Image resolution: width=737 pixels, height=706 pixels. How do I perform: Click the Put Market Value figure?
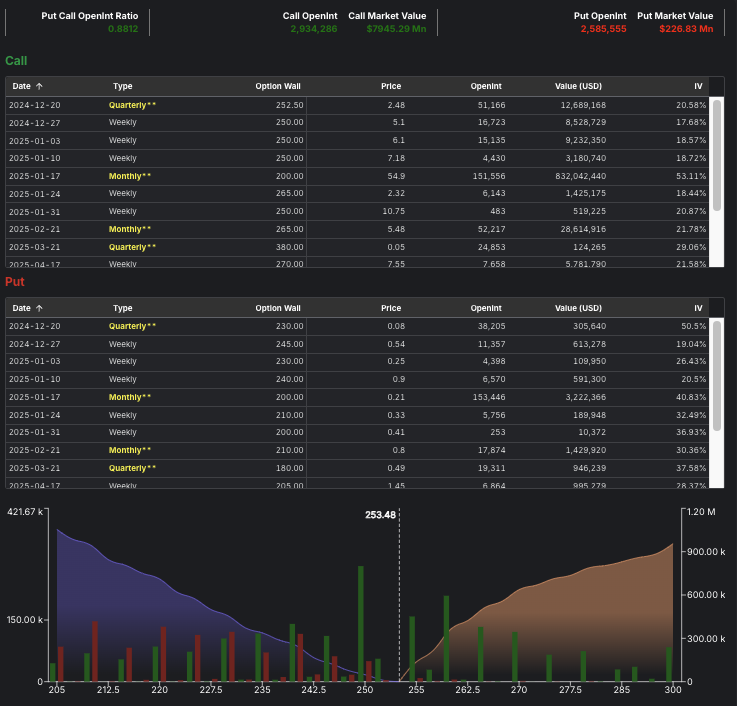(x=686, y=29)
